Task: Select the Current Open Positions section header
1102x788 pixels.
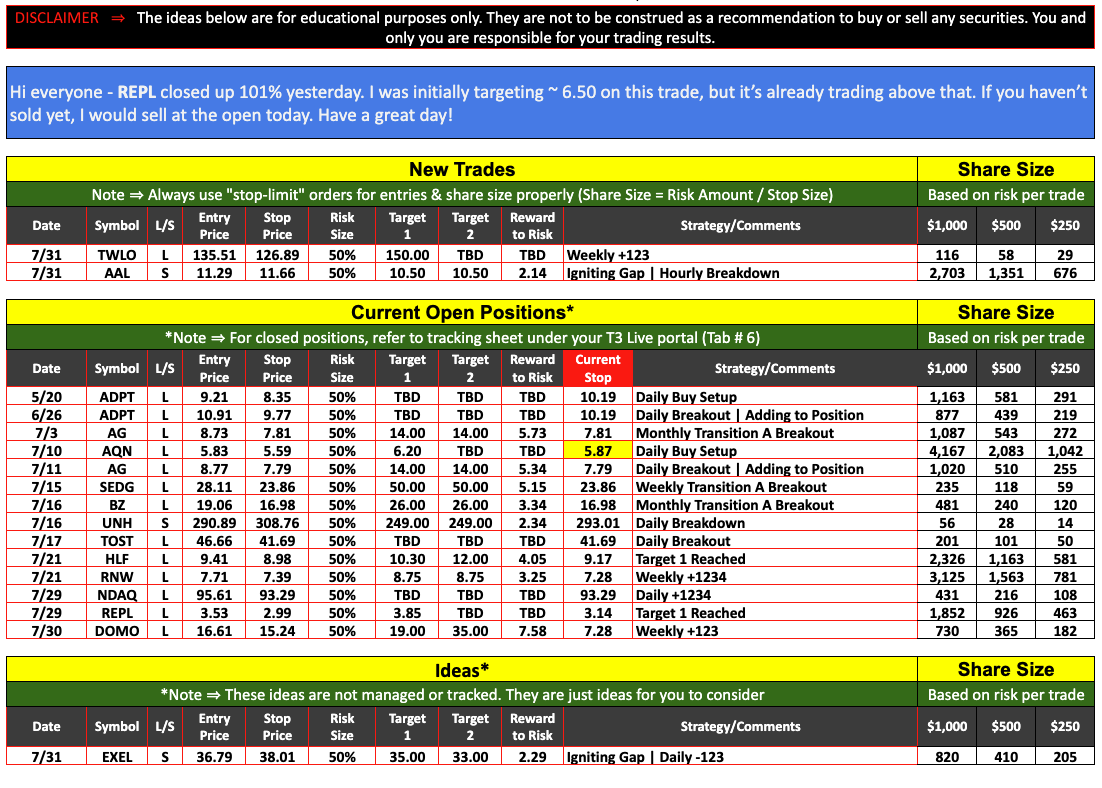Action: pos(461,312)
